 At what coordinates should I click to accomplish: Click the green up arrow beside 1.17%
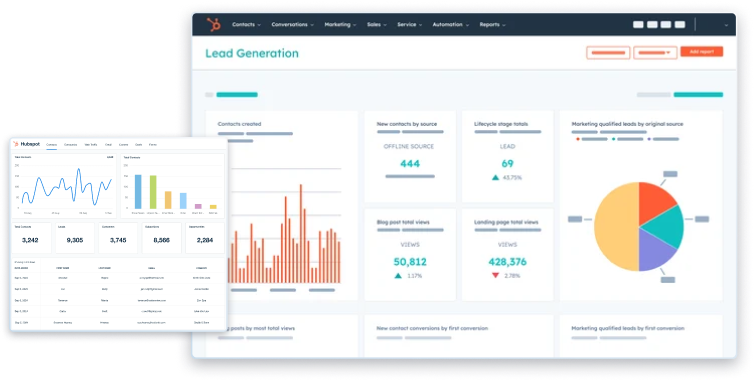point(398,276)
